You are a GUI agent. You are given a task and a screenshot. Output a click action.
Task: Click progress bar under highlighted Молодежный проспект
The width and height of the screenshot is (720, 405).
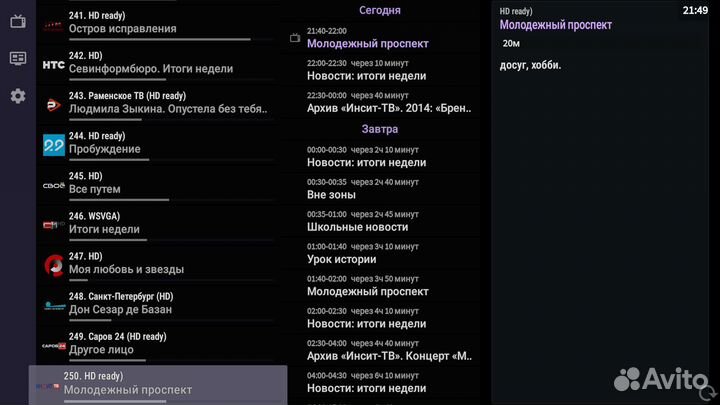coord(172,401)
